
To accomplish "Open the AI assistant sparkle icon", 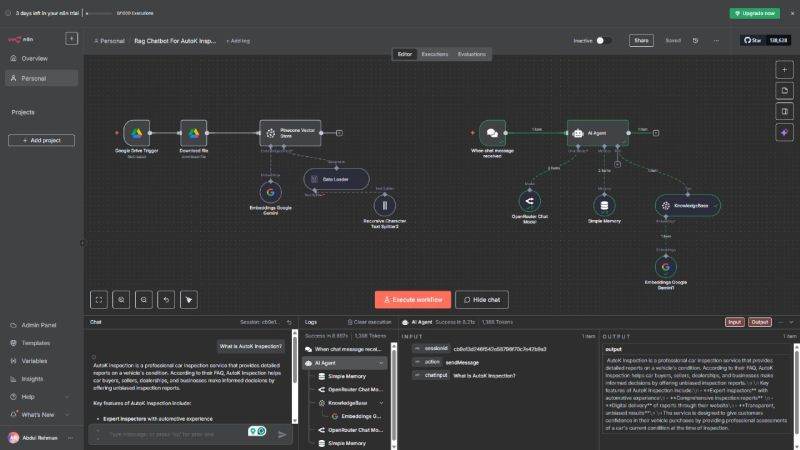I will tap(784, 133).
